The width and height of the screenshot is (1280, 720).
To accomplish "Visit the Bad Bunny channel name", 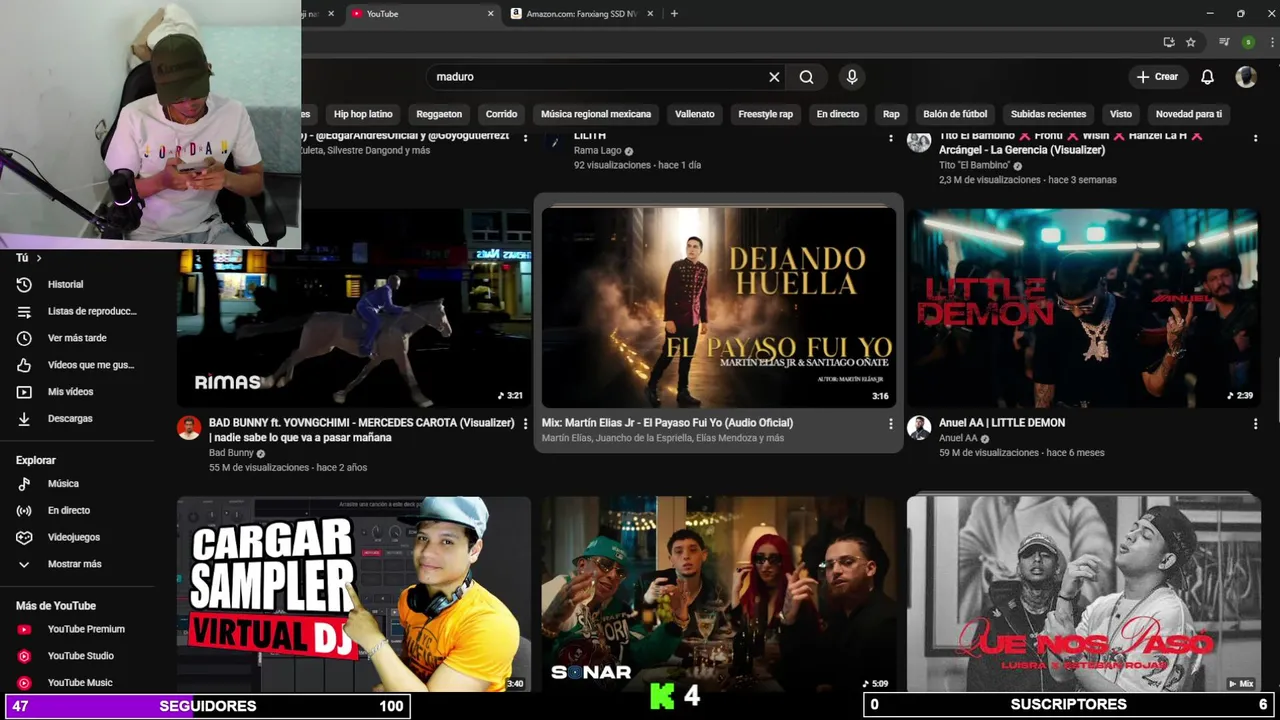I will coord(231,453).
